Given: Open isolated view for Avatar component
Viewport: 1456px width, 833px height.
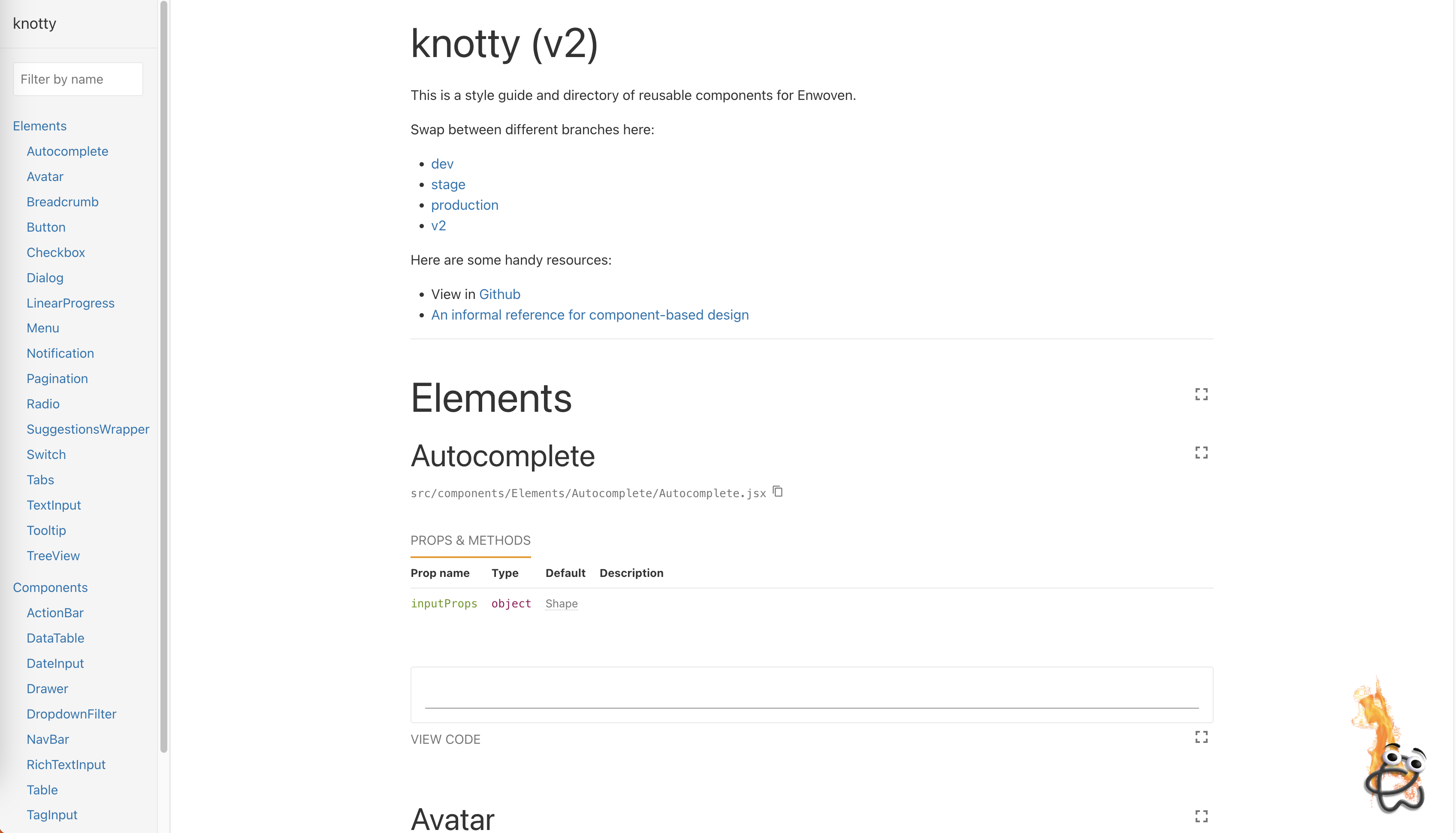Looking at the screenshot, I should pyautogui.click(x=1201, y=816).
